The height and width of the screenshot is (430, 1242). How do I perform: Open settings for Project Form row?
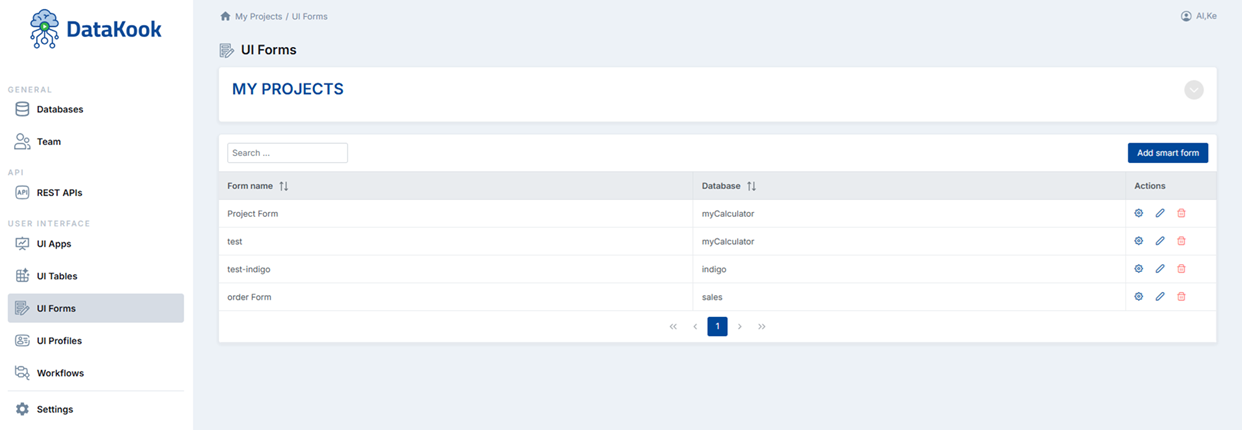(x=1138, y=213)
